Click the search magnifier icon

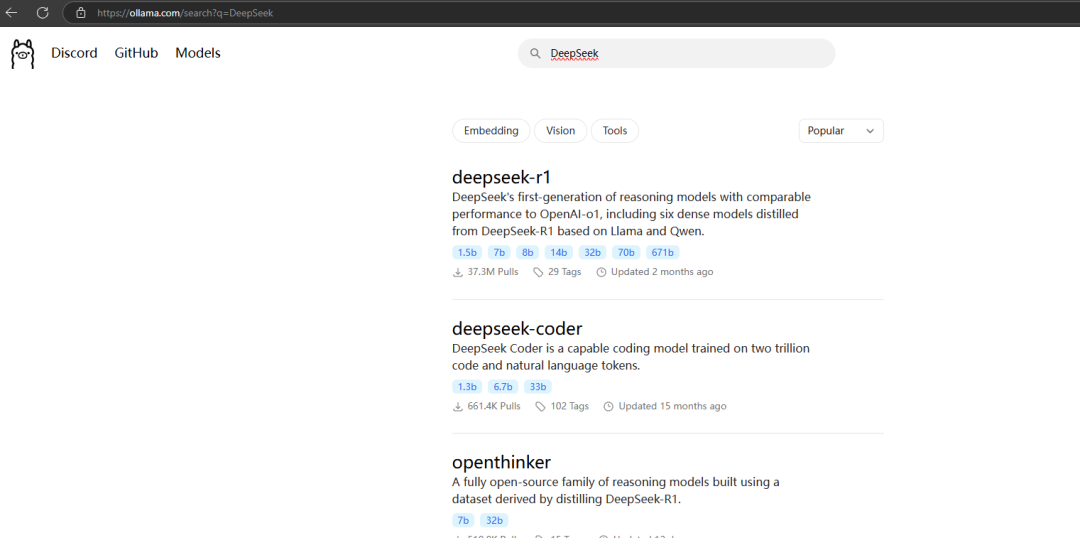535,54
